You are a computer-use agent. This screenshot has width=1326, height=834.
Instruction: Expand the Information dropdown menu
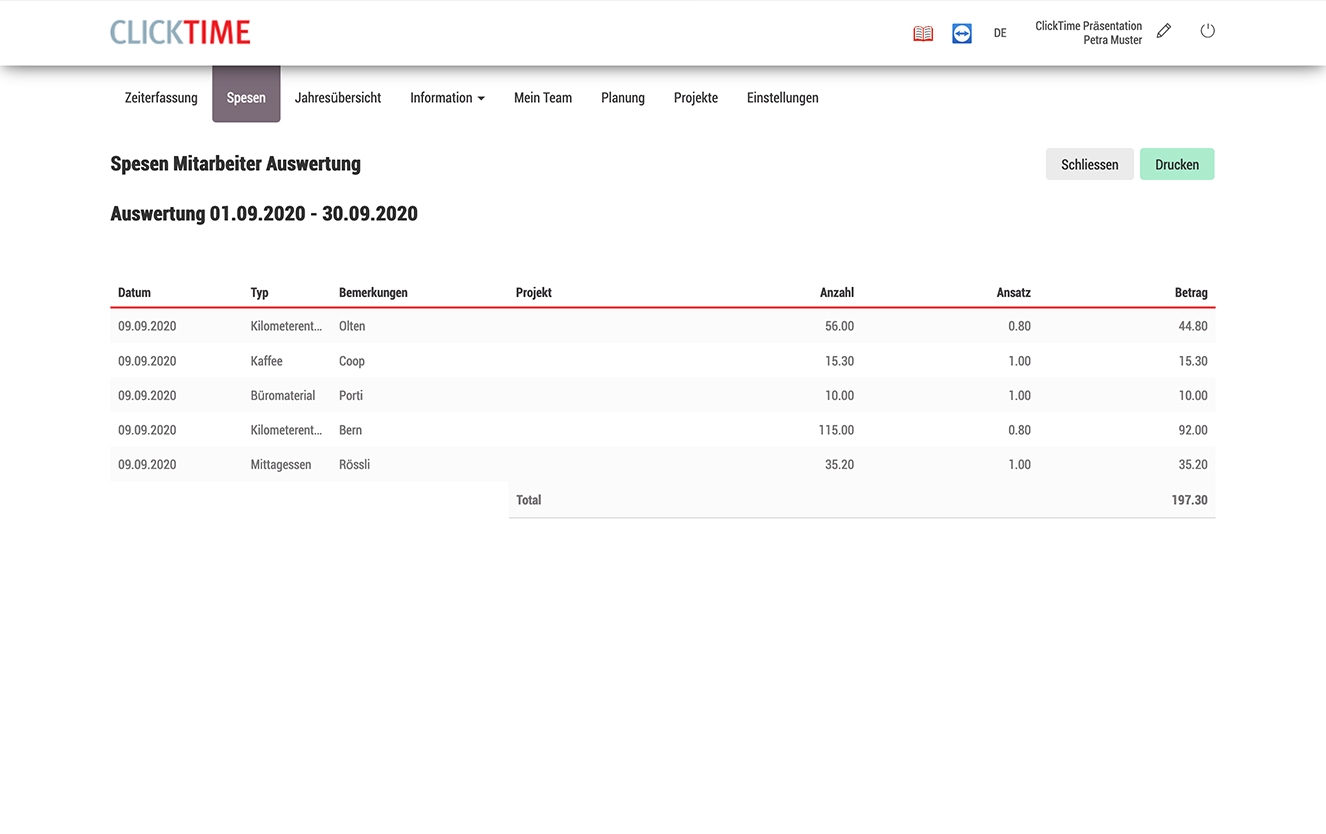click(x=447, y=98)
